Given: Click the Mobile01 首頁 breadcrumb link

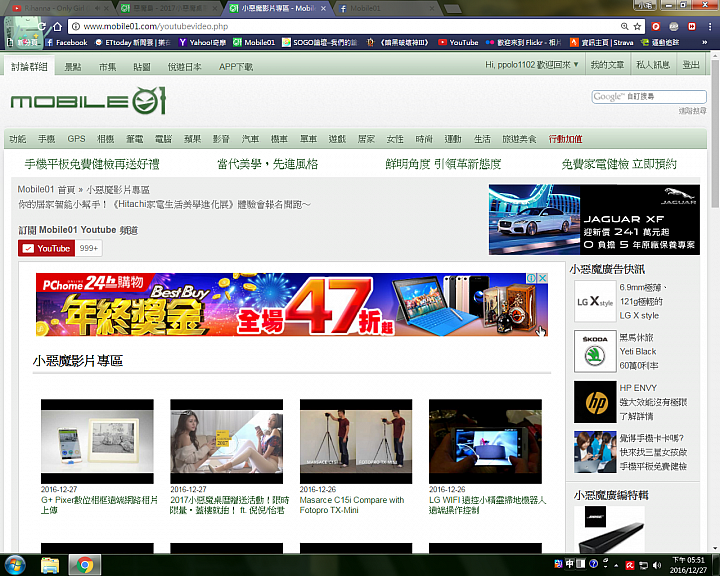Looking at the screenshot, I should [x=46, y=189].
